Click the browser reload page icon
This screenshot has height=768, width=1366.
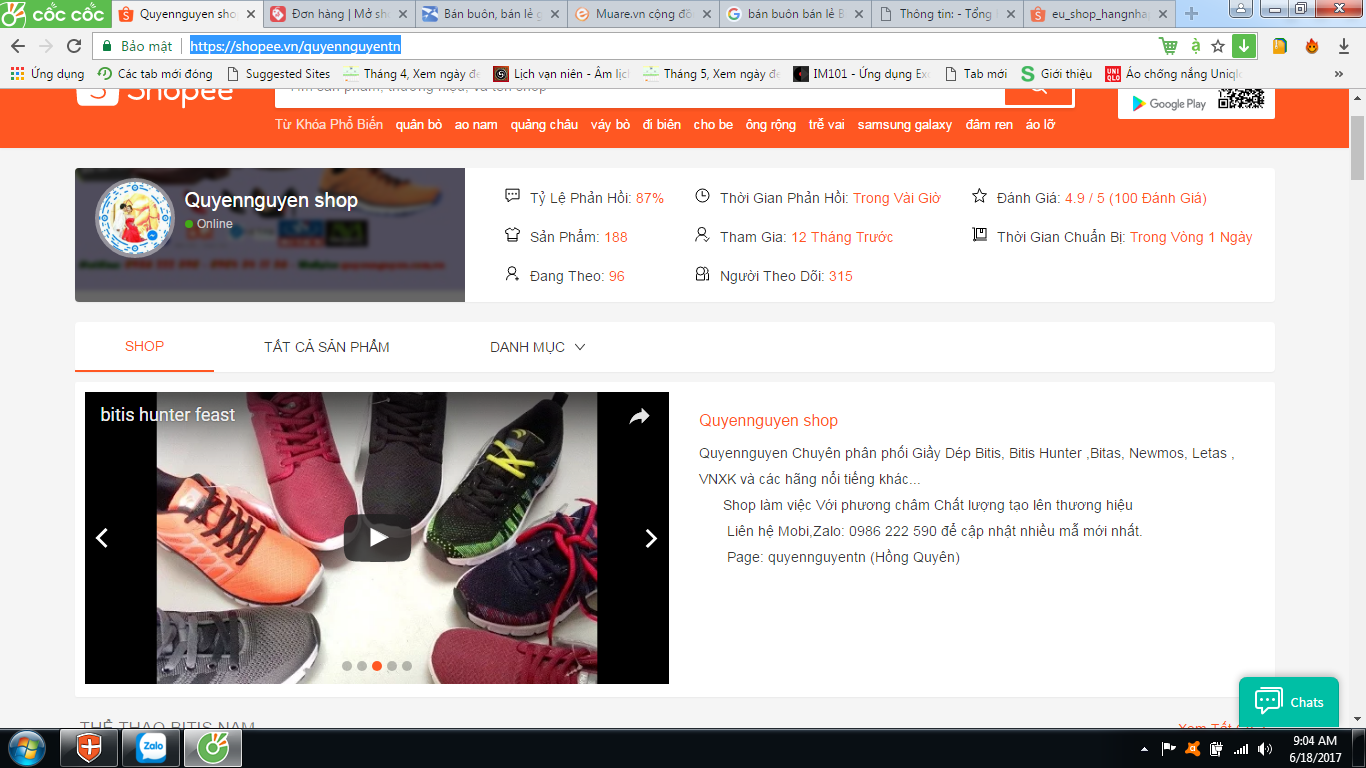click(74, 46)
